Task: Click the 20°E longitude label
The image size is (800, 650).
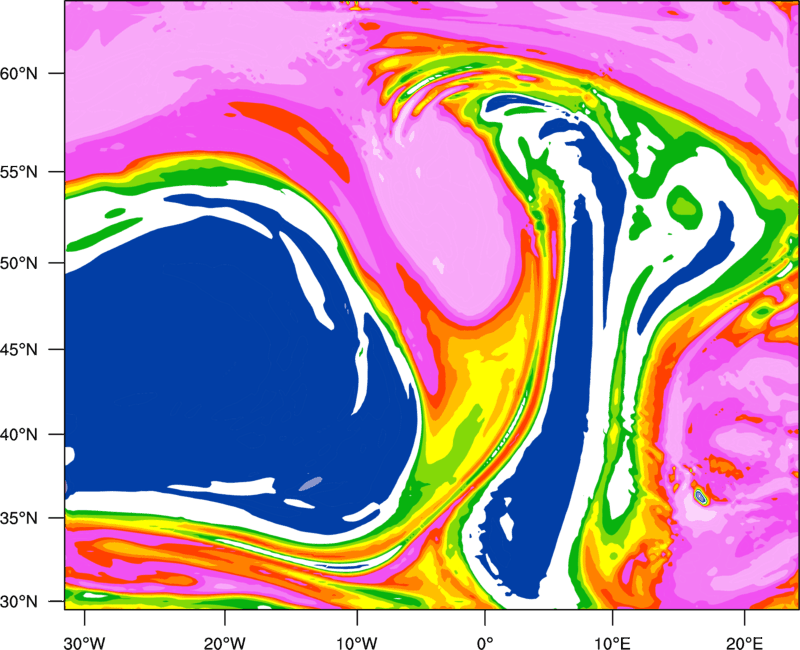Action: point(744,643)
